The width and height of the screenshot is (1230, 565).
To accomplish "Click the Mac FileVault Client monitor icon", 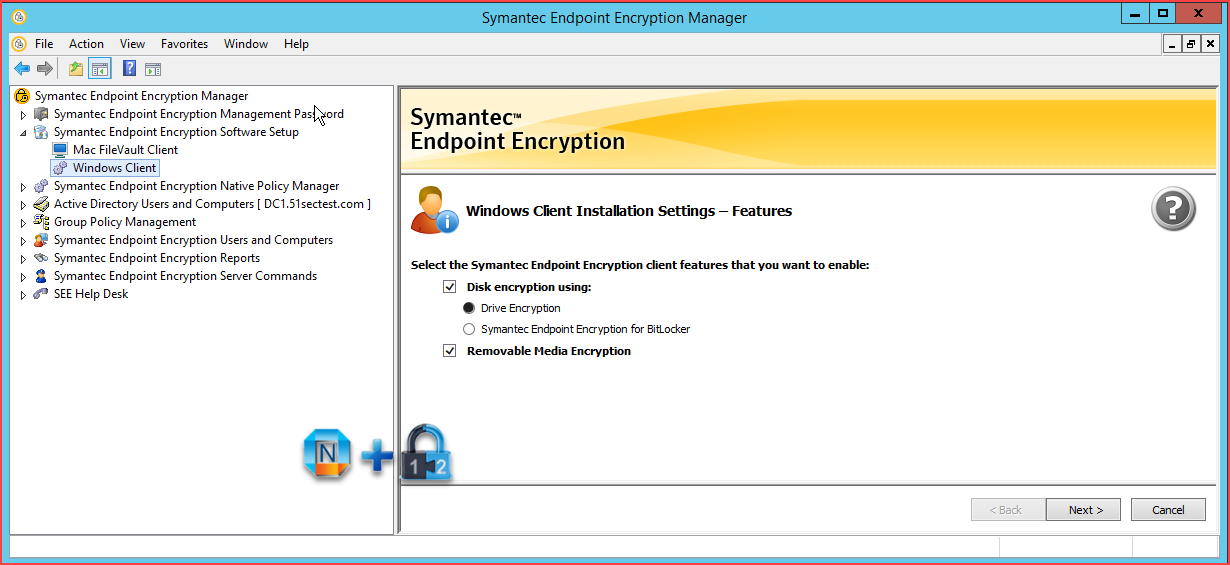I will coord(60,150).
